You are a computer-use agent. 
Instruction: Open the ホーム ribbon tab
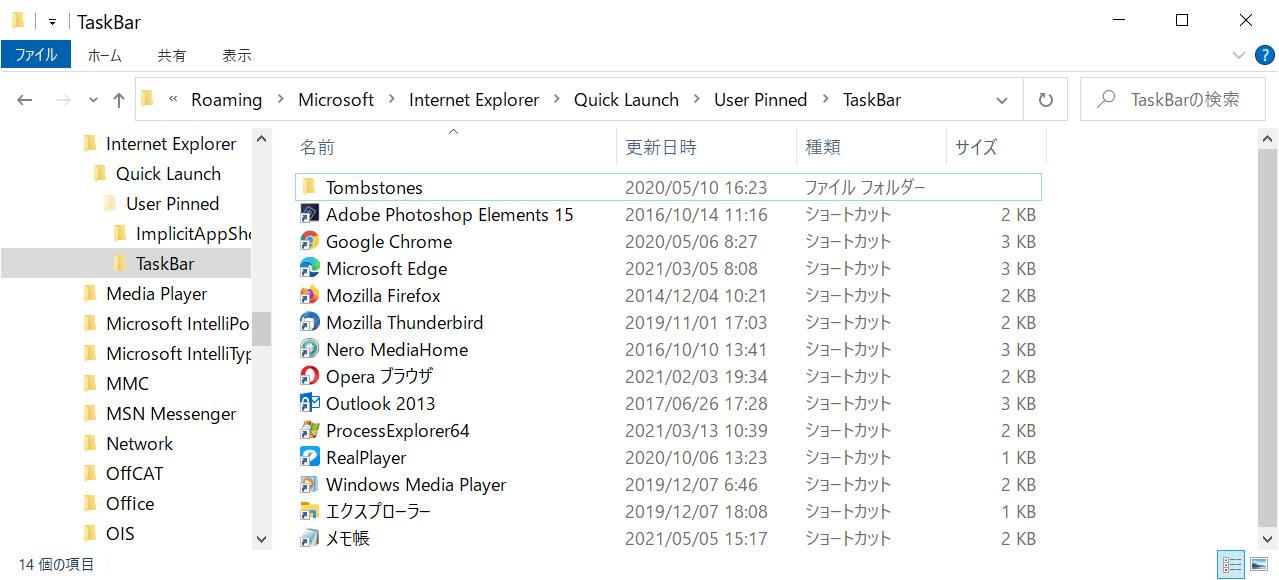(105, 56)
